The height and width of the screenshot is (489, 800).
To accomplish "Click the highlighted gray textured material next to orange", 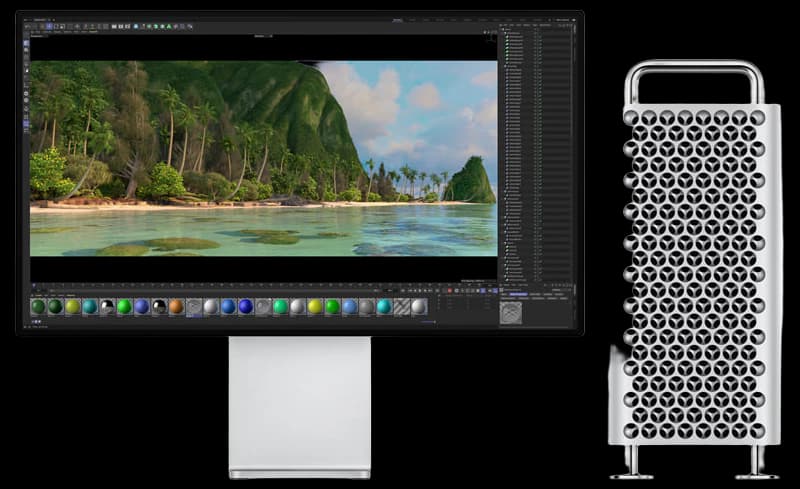I will 193,306.
